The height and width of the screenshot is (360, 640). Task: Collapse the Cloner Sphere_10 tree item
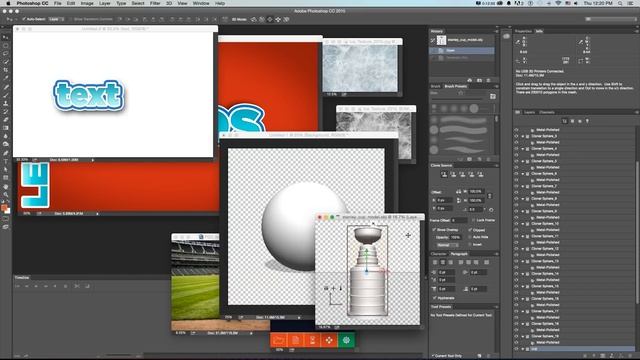click(x=522, y=224)
